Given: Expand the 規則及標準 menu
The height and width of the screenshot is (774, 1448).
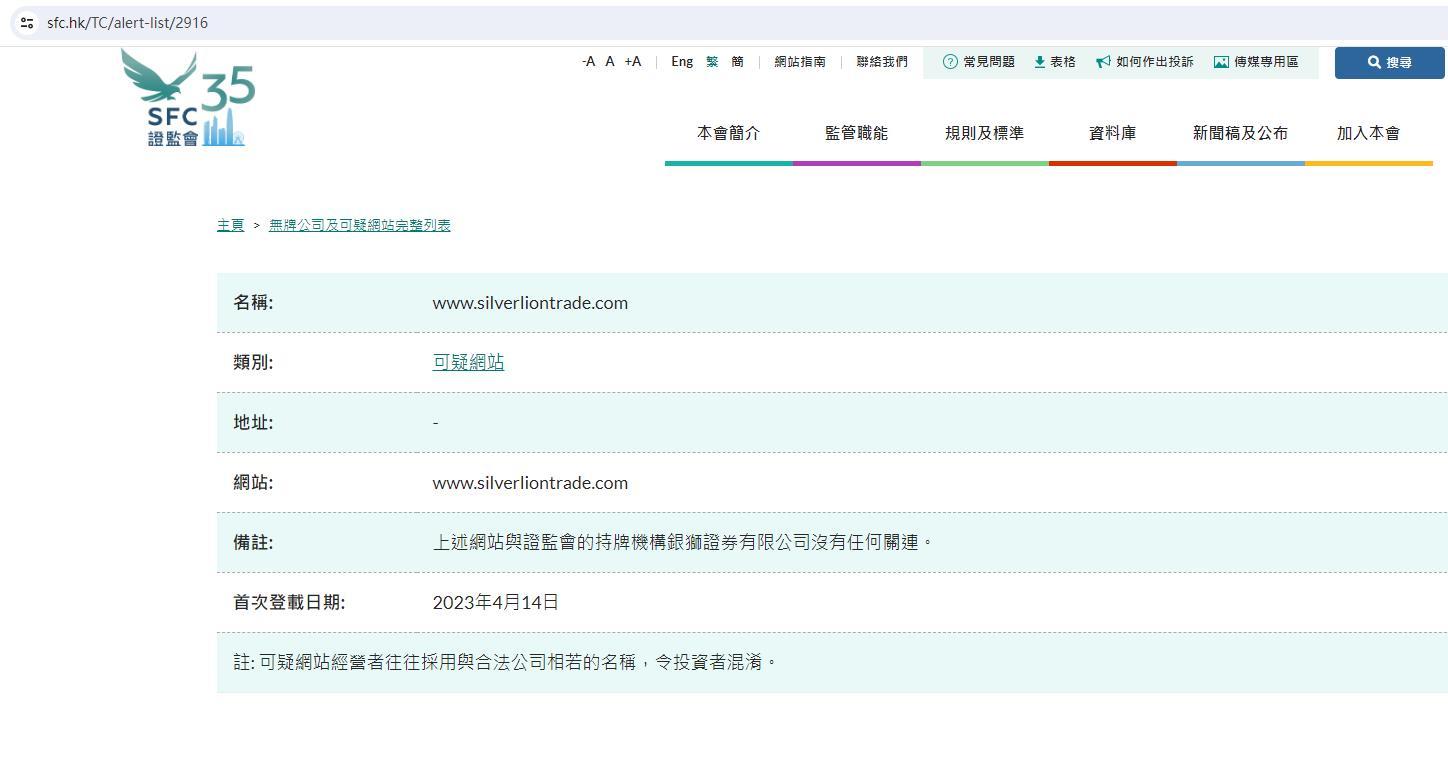Looking at the screenshot, I should [x=984, y=133].
